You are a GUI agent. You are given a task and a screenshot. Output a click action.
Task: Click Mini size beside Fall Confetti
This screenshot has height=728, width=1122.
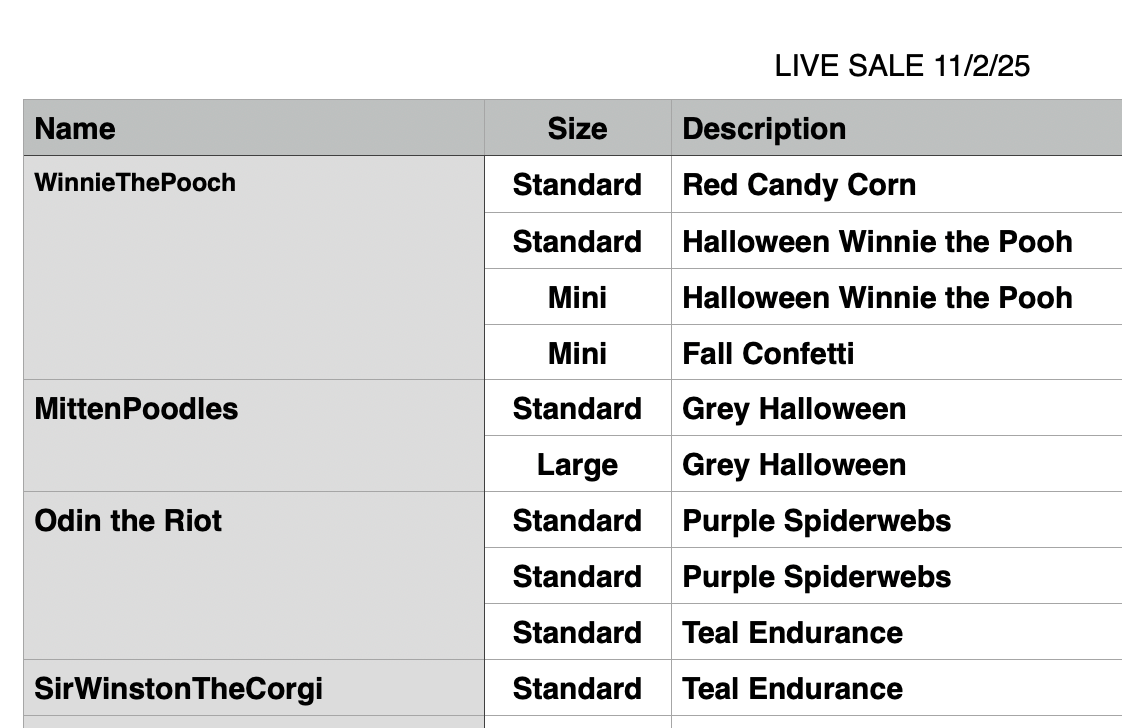(577, 354)
